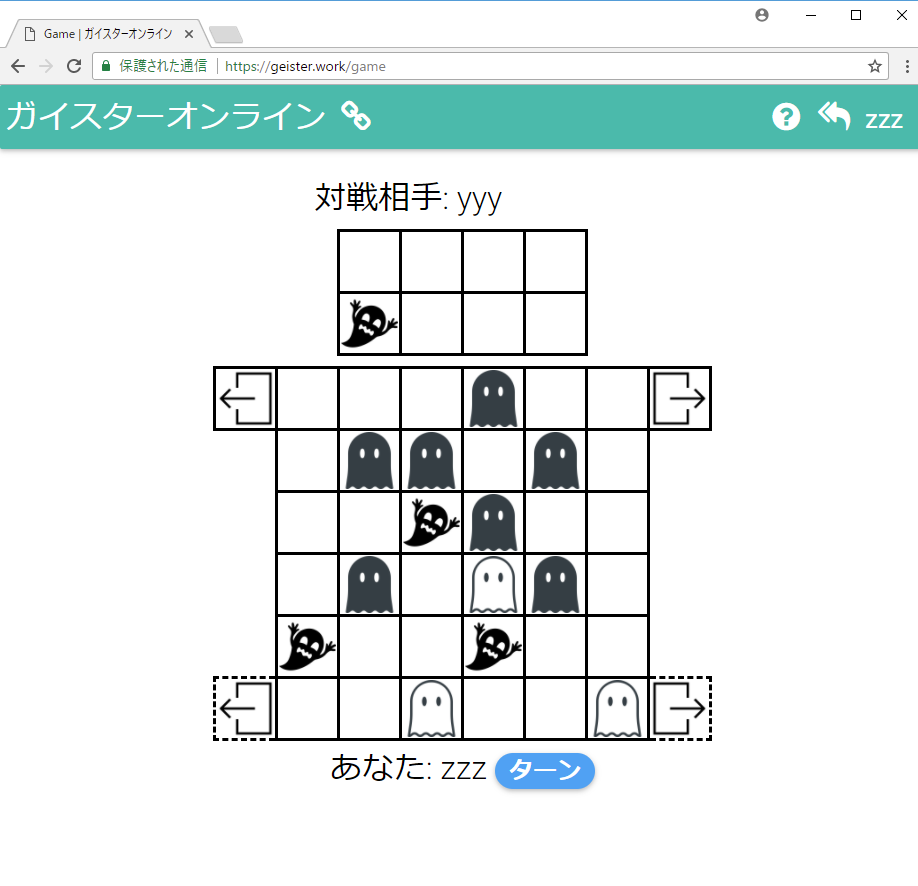This screenshot has height=886, width=918.
Task: Switch to the Game | ガイスターオンライン tab
Action: click(107, 34)
